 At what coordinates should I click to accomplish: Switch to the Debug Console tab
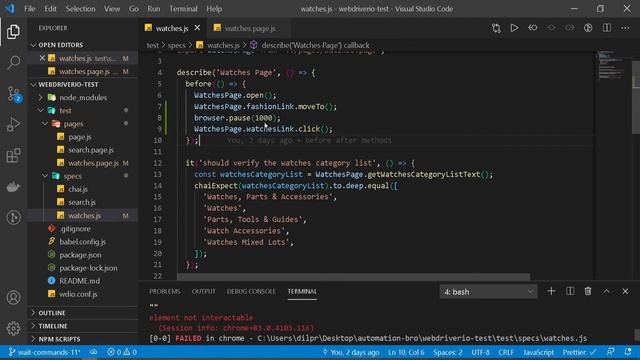click(x=251, y=291)
